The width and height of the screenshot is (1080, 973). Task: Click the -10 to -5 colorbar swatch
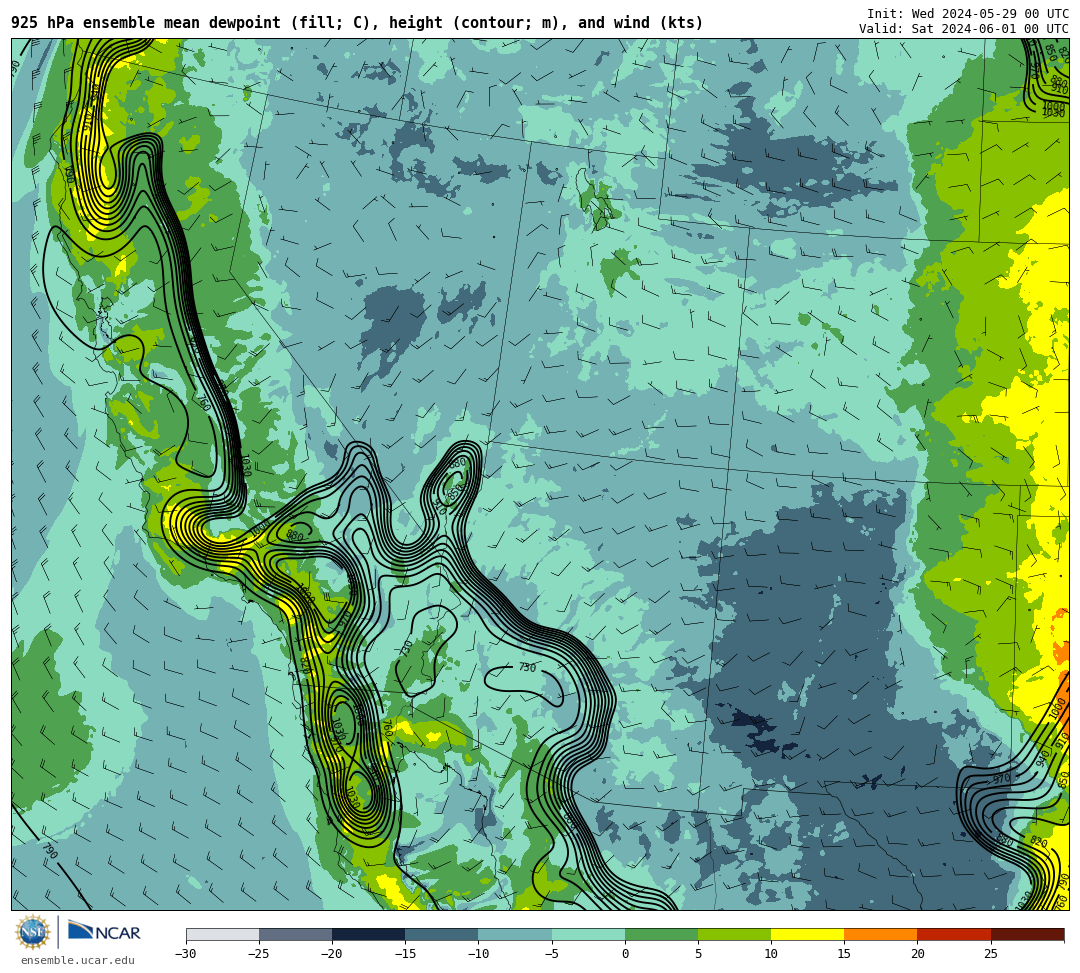515,934
